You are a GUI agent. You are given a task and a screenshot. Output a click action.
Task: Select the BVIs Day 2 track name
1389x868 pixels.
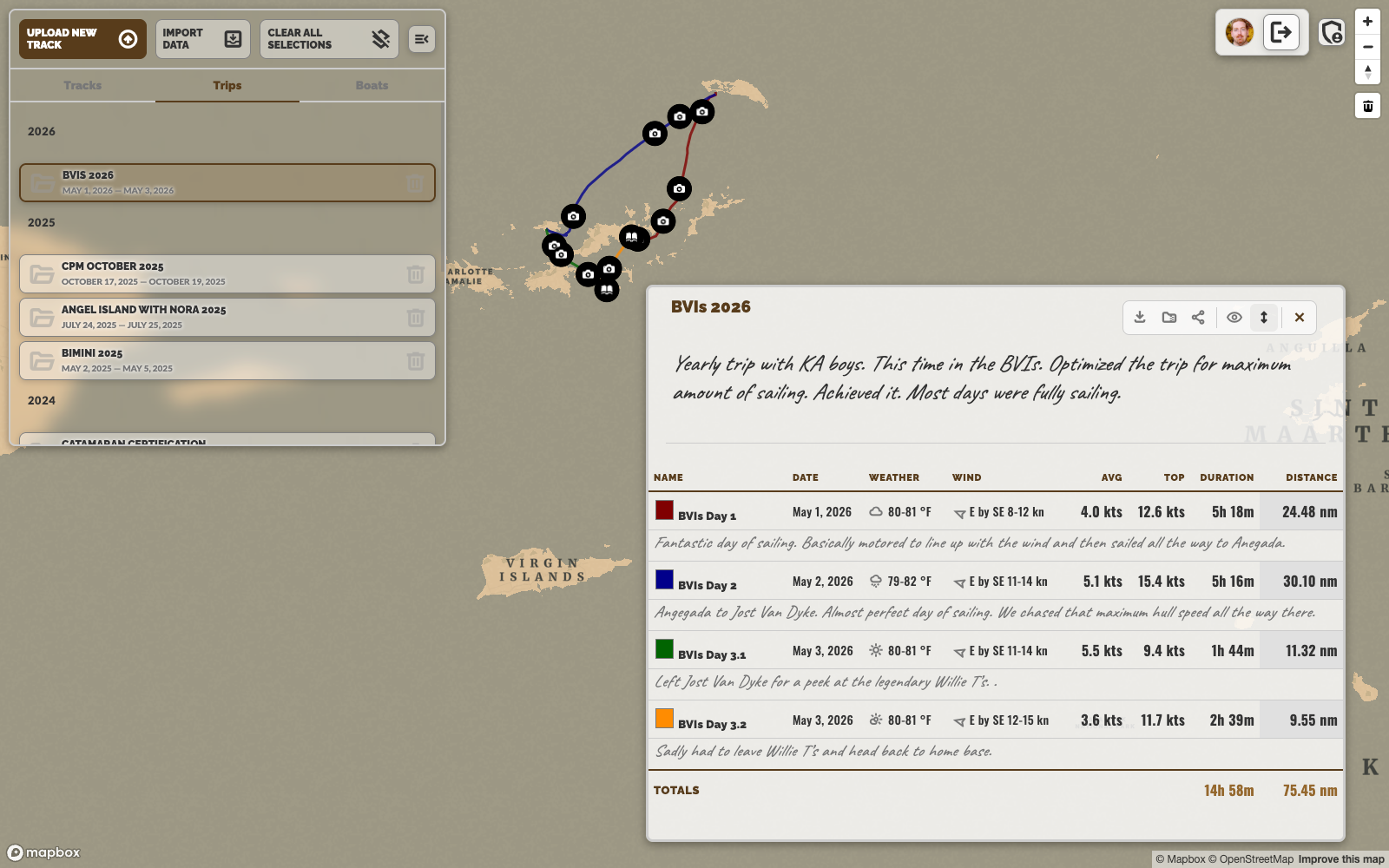pos(707,585)
